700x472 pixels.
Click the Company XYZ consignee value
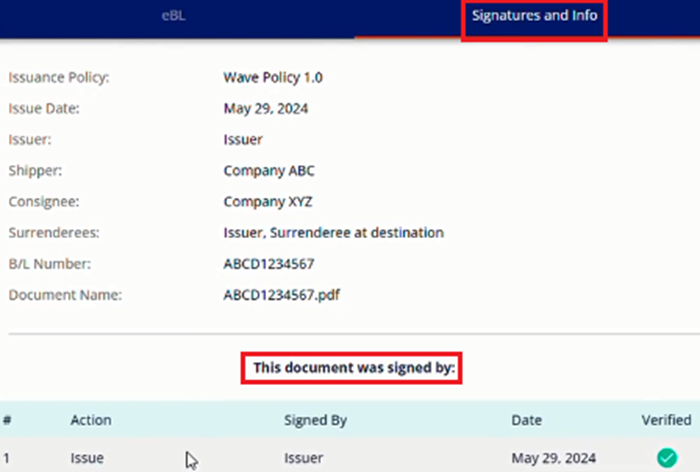point(267,202)
